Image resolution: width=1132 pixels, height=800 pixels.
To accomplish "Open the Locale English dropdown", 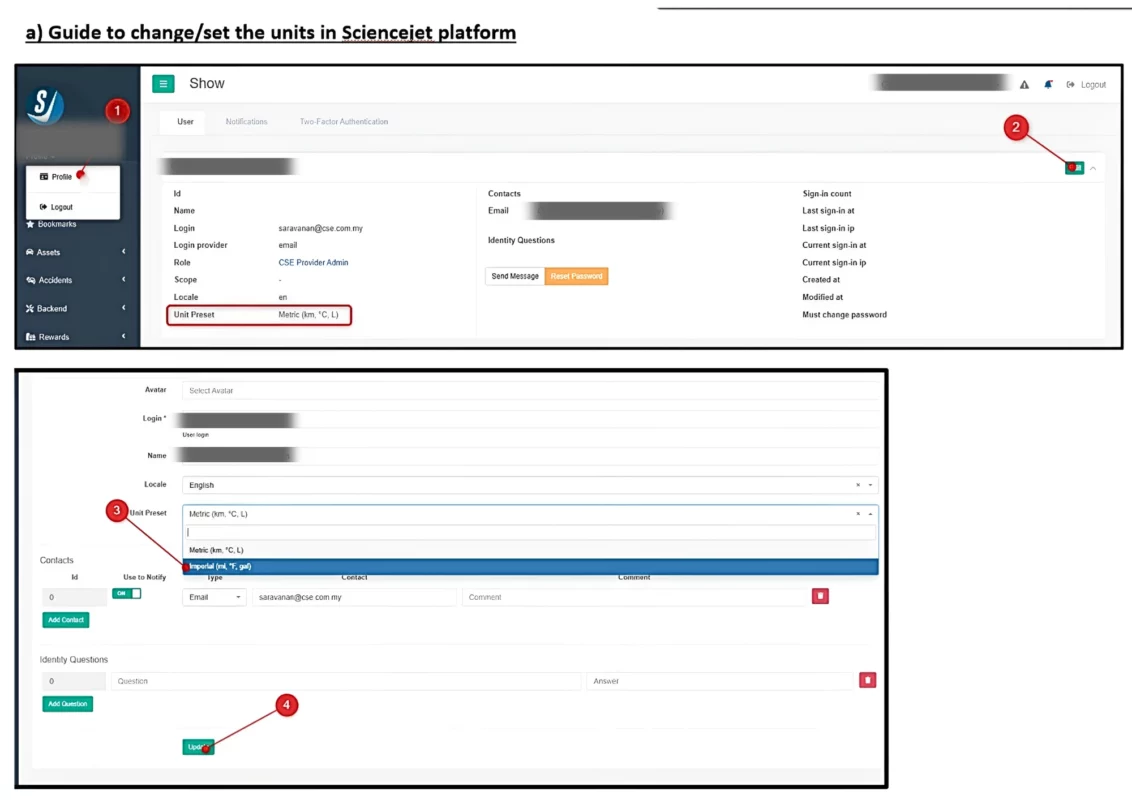I will [520, 486].
